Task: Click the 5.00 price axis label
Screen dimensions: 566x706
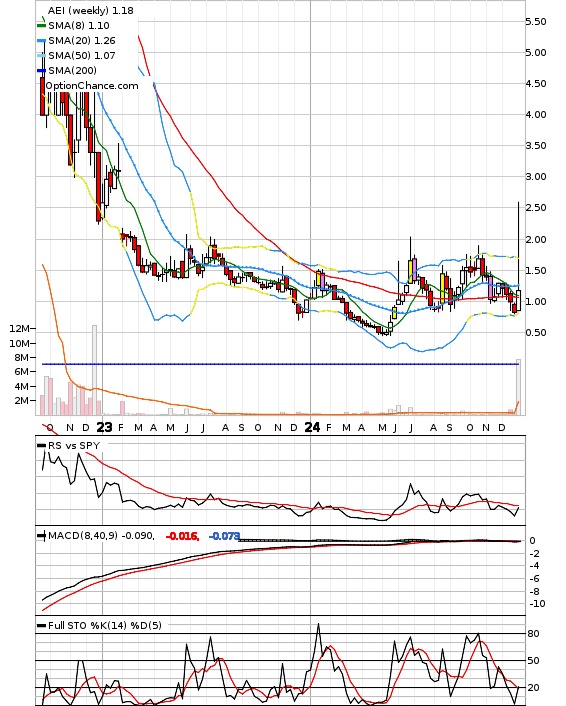Action: pos(536,53)
